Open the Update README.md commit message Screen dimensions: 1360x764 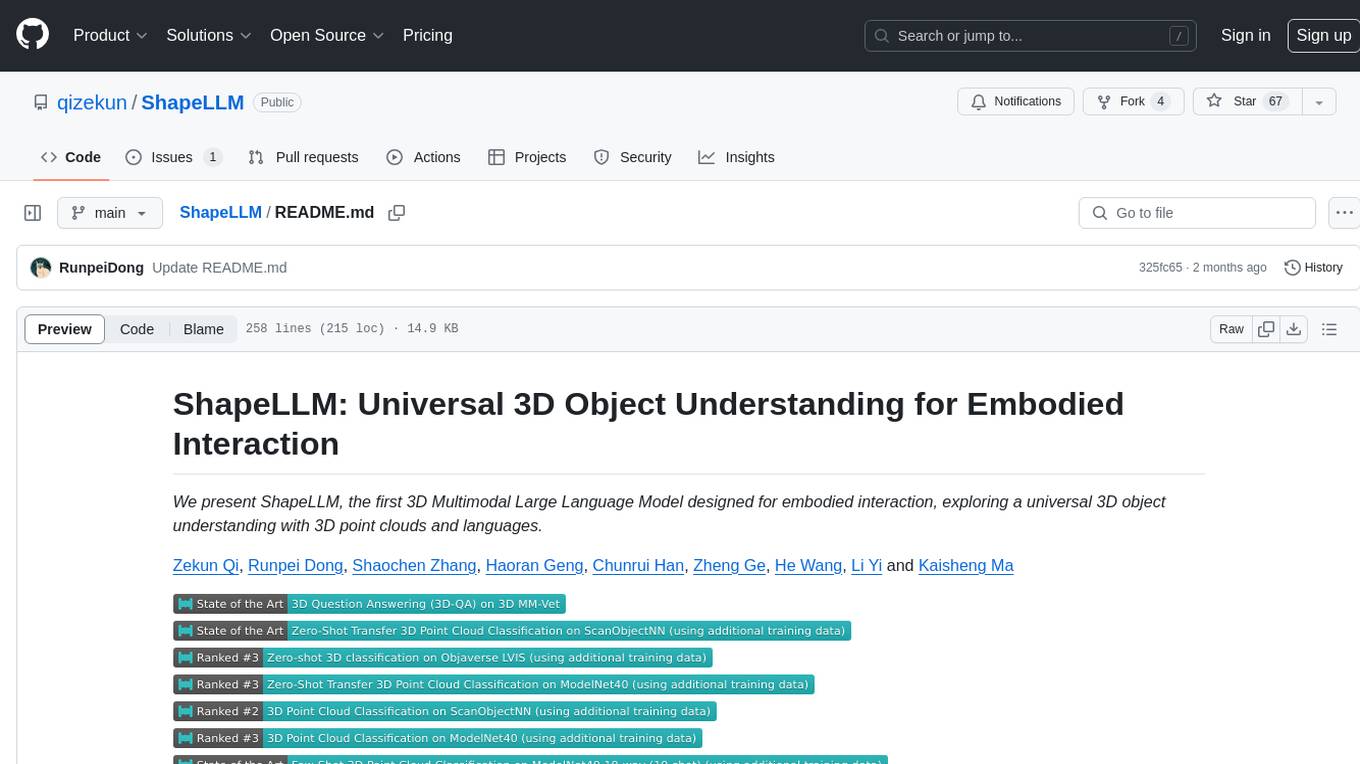click(219, 268)
